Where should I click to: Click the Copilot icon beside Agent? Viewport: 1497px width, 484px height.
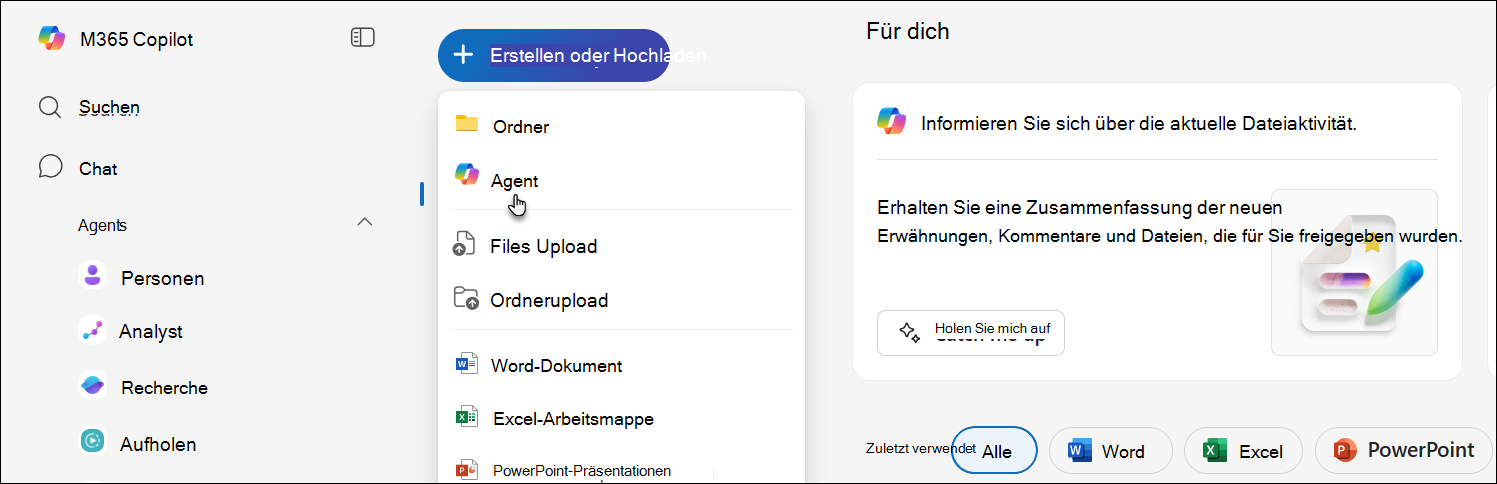tap(466, 174)
